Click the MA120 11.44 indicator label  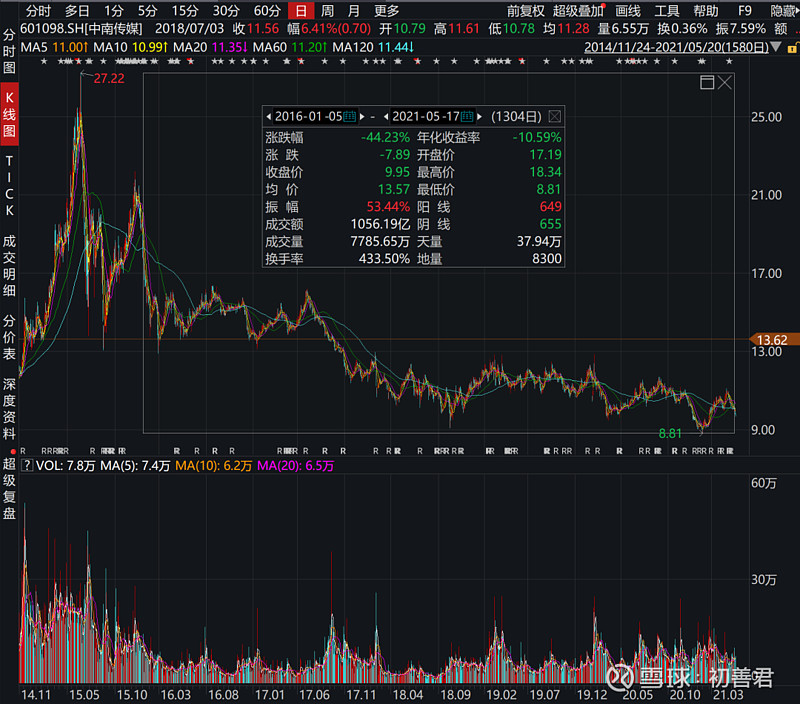373,47
